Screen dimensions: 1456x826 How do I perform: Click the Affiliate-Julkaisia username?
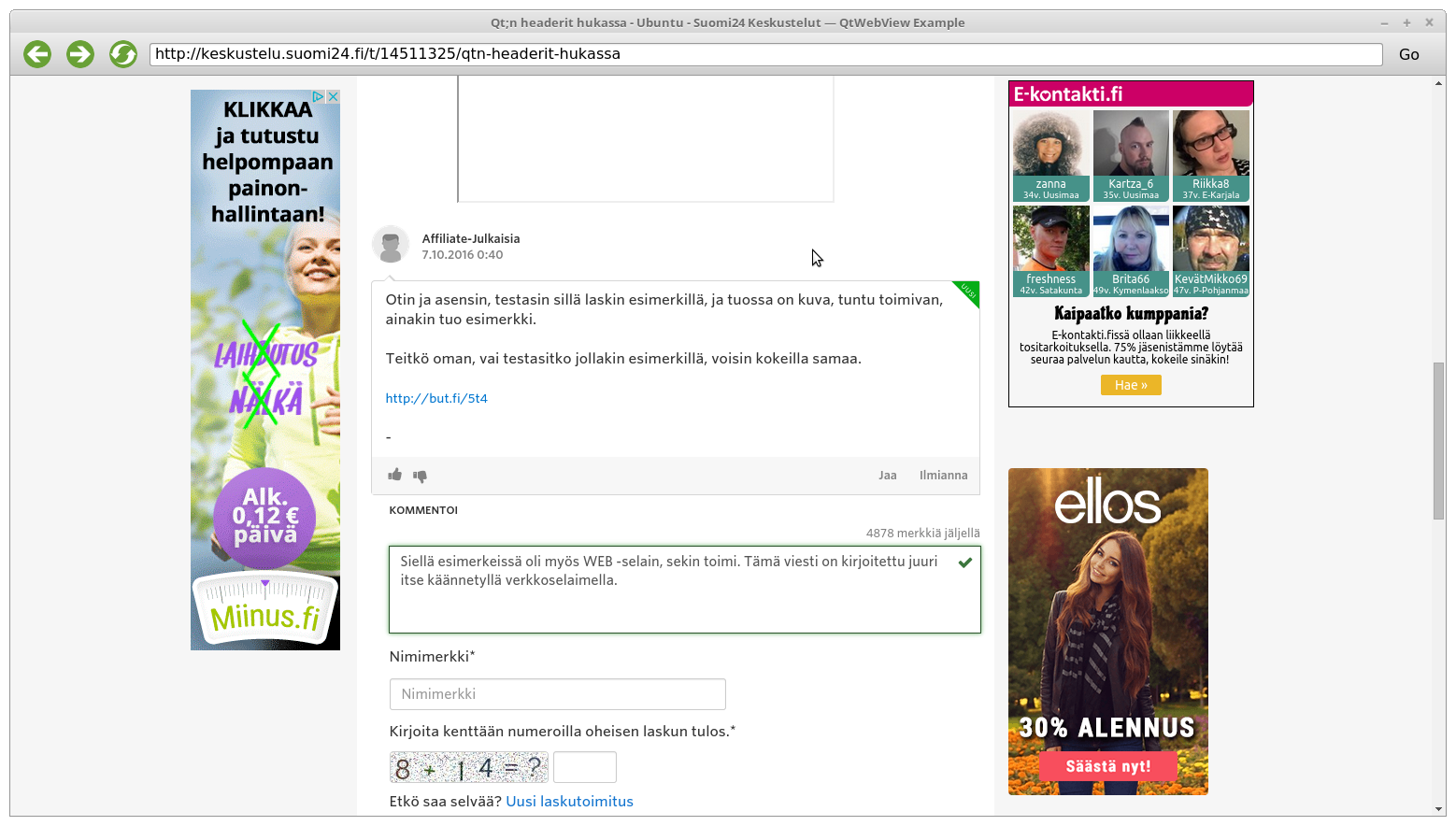coord(471,238)
